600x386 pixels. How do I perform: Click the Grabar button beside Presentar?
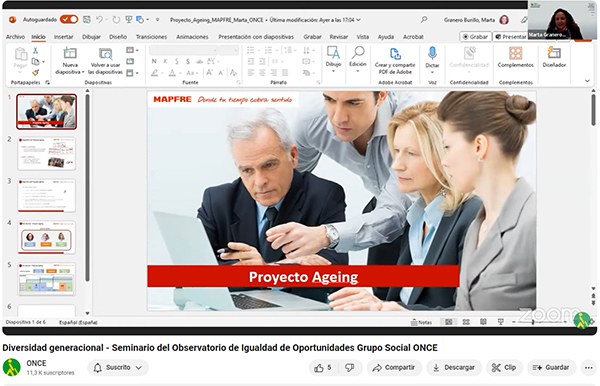pyautogui.click(x=475, y=37)
